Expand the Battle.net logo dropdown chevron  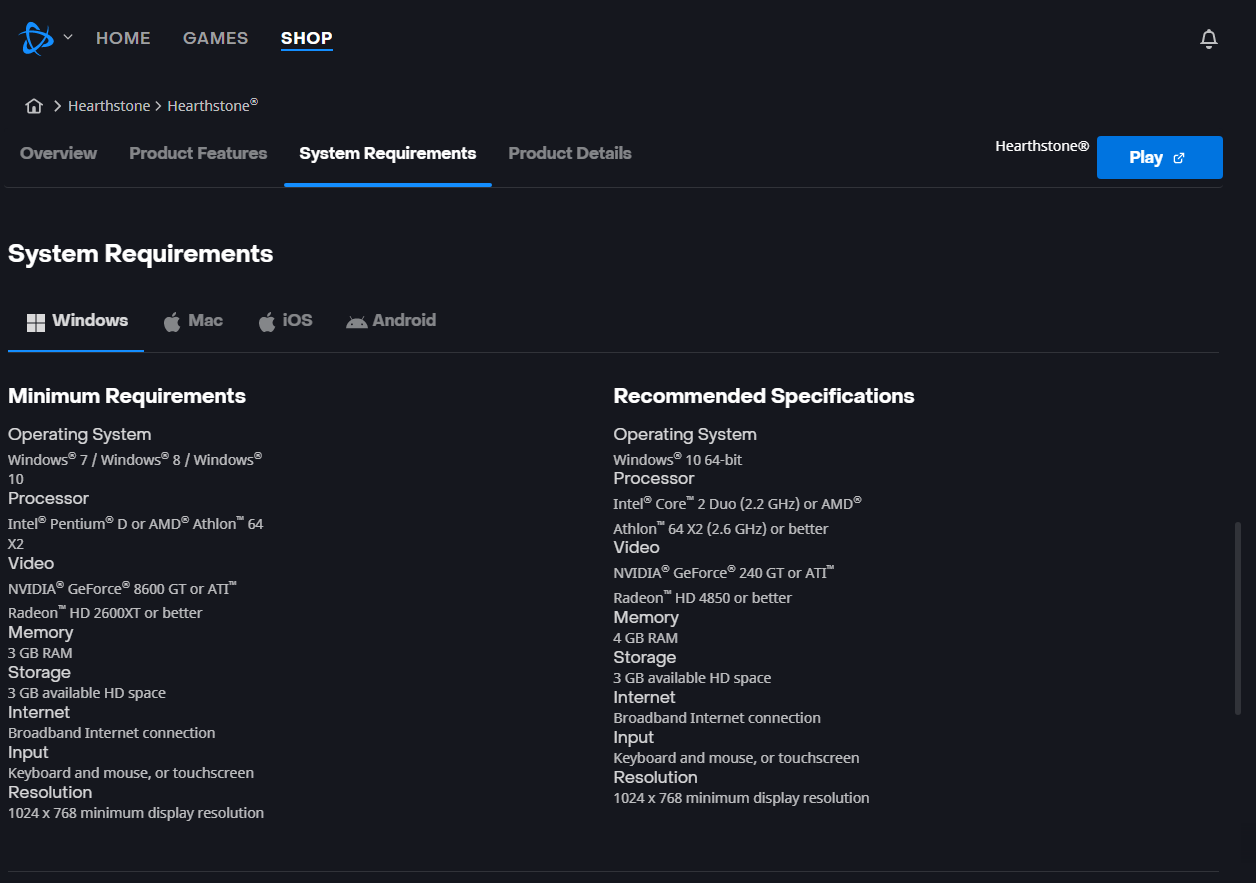tap(68, 38)
